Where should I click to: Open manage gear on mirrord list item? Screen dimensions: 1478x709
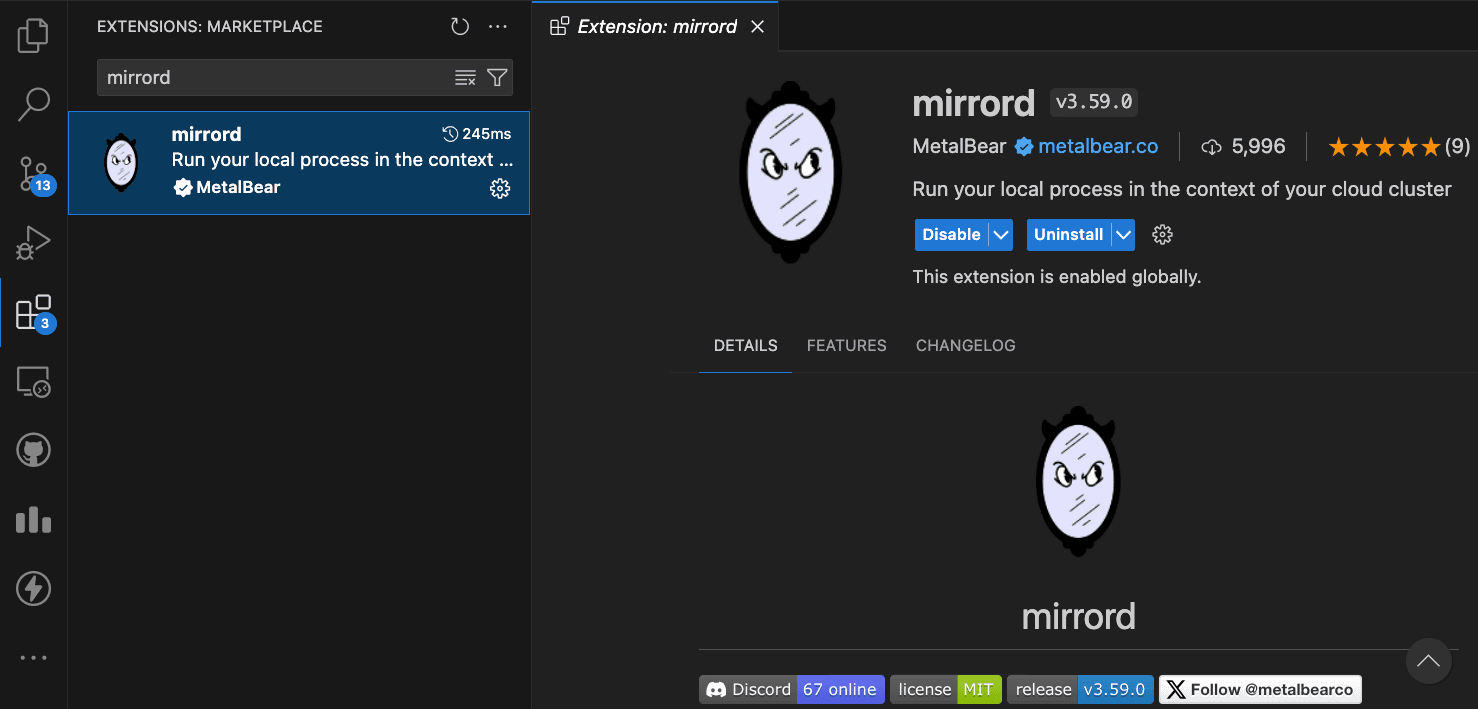[x=500, y=188]
